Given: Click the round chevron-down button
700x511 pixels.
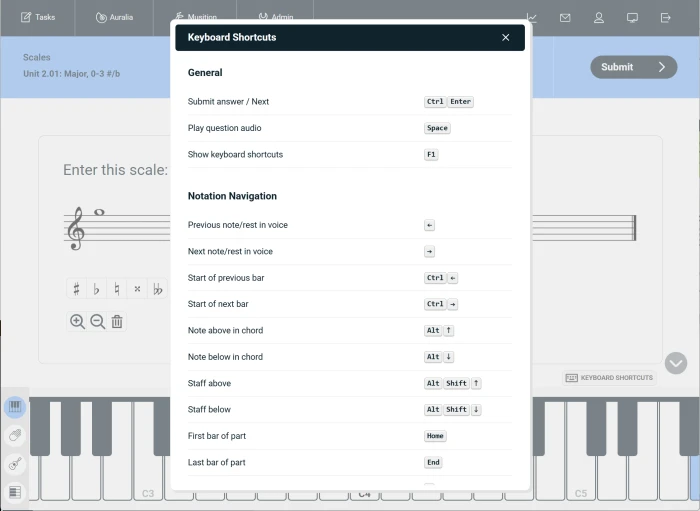Looking at the screenshot, I should (676, 363).
